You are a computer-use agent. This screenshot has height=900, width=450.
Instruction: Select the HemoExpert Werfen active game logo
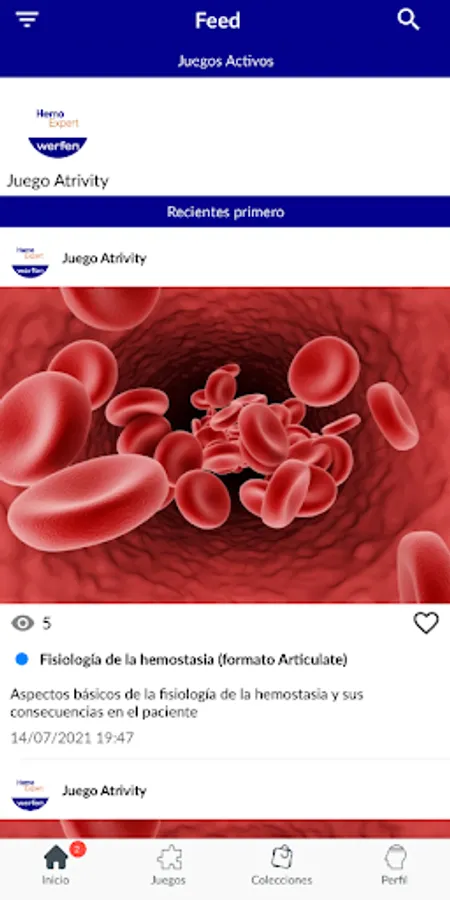57,133
